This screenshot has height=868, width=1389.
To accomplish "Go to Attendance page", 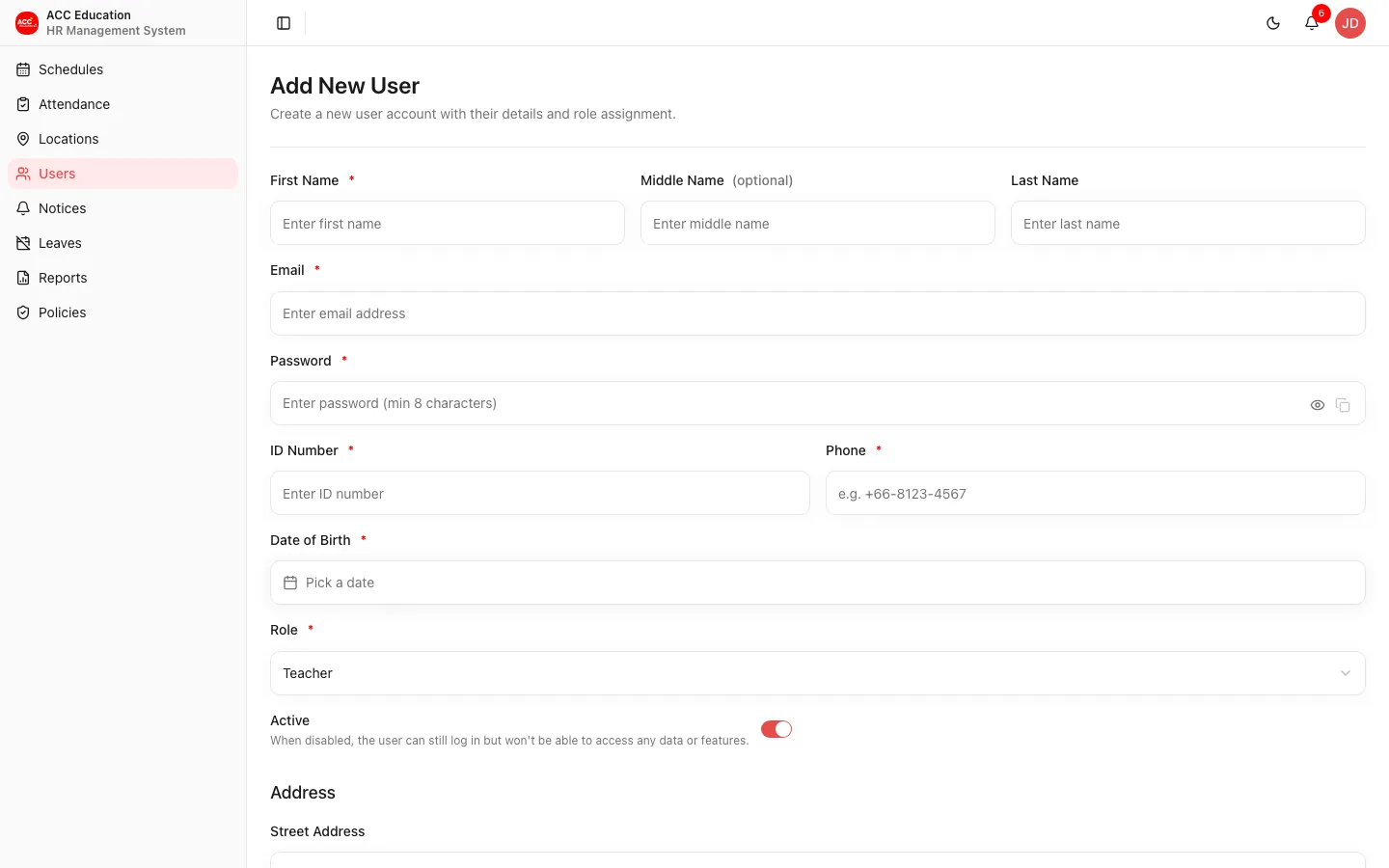I will (123, 104).
